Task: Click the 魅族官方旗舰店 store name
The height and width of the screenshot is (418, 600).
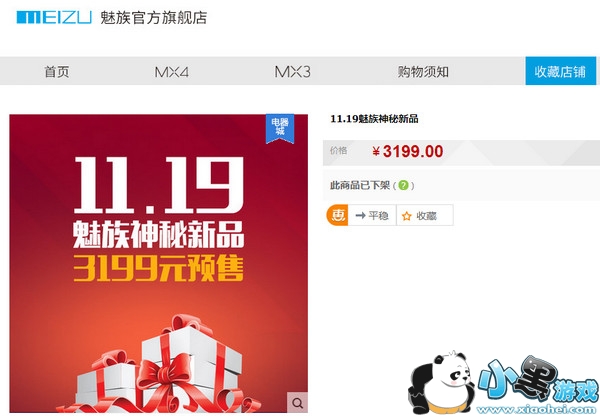Action: coord(153,18)
